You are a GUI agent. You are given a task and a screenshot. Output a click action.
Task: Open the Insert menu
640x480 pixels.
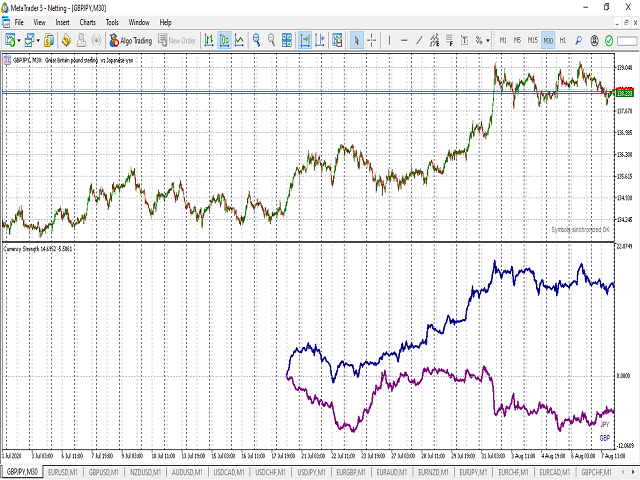click(63, 21)
